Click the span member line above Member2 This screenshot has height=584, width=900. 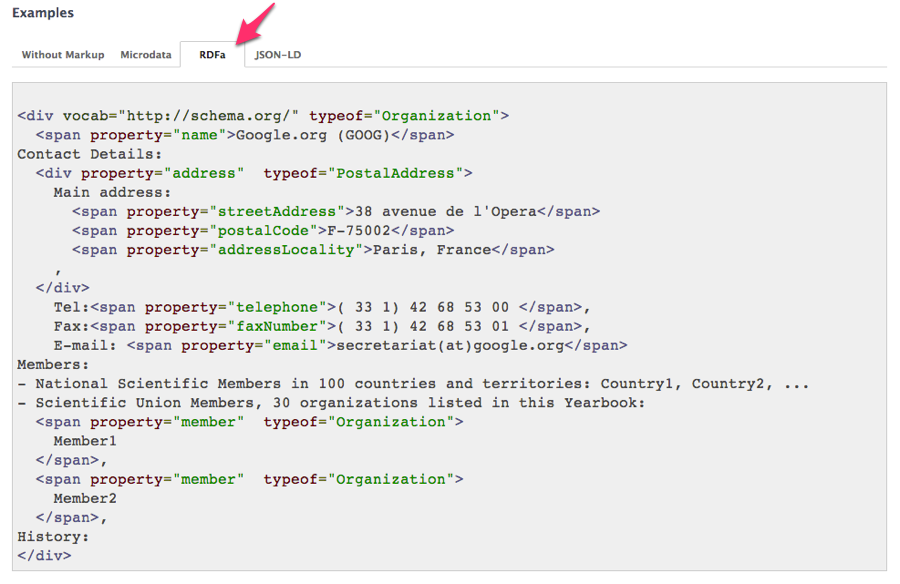[249, 479]
